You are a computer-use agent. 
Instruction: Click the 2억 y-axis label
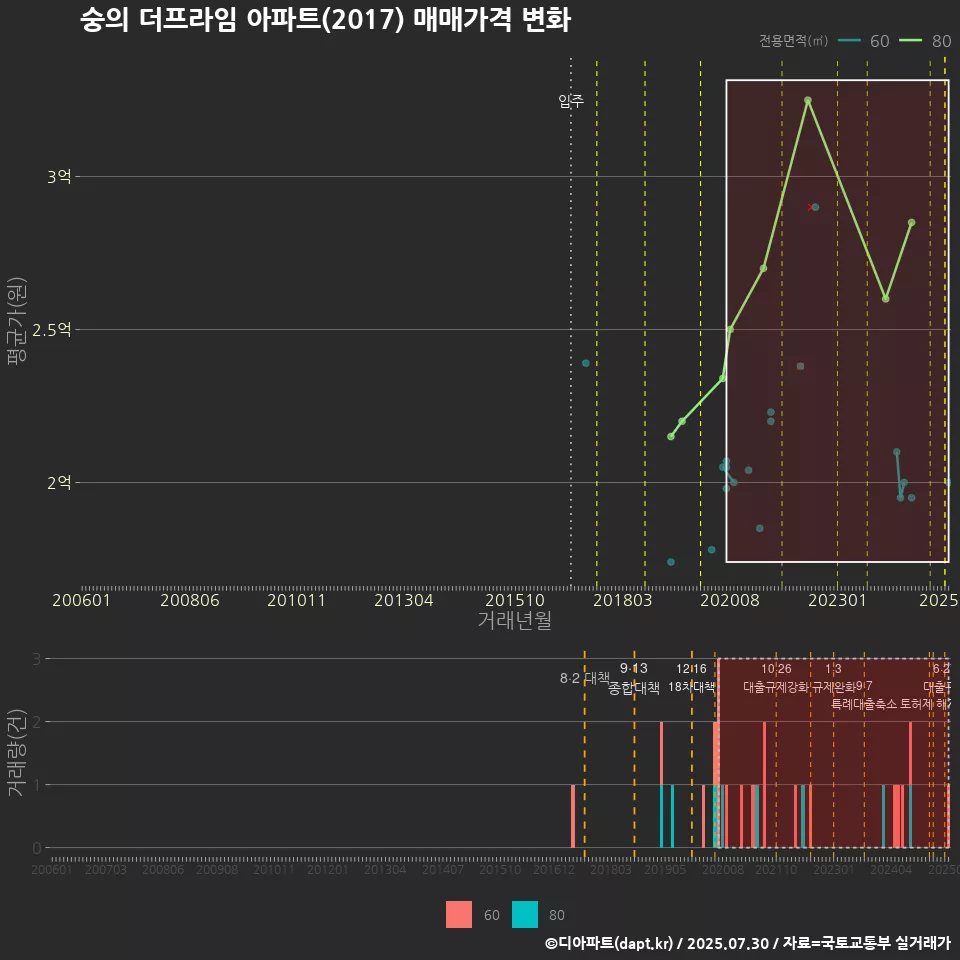point(59,482)
